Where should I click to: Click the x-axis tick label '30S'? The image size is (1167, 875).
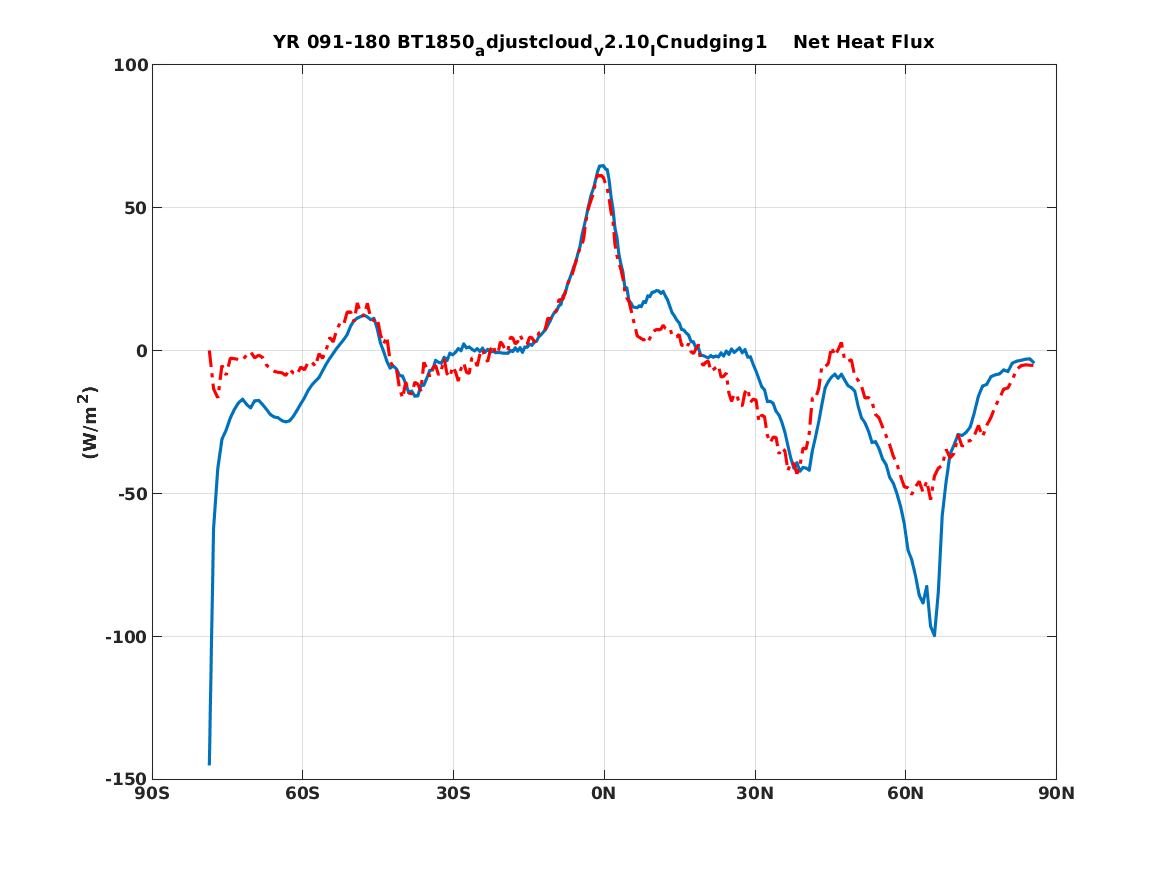(453, 794)
